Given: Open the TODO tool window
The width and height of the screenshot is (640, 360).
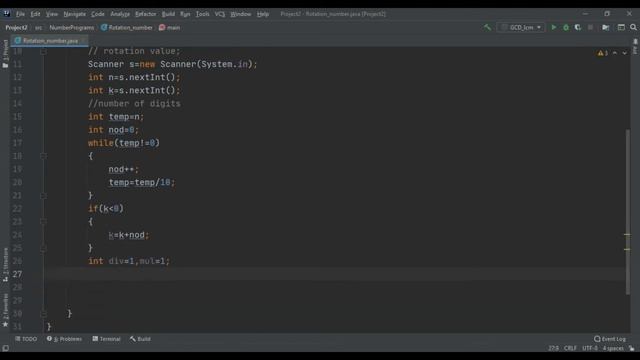Looking at the screenshot, I should (26, 339).
